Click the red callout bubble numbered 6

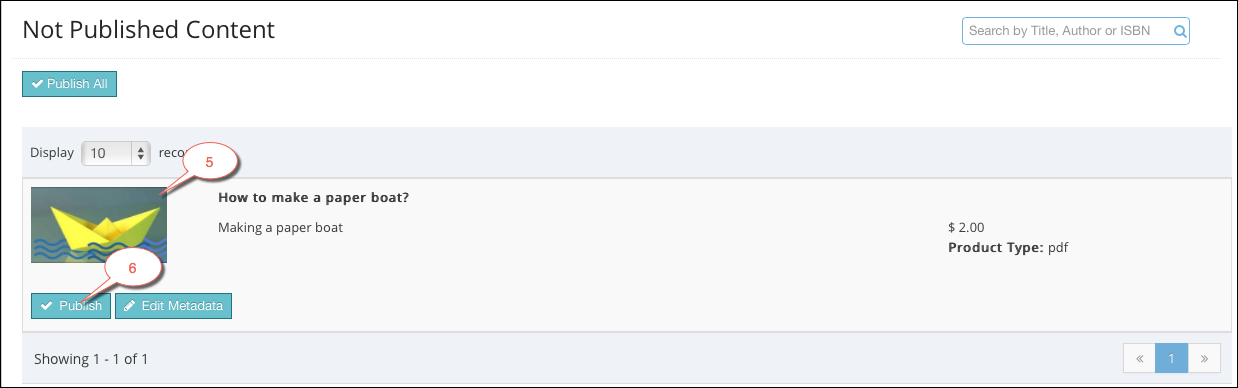[x=134, y=267]
